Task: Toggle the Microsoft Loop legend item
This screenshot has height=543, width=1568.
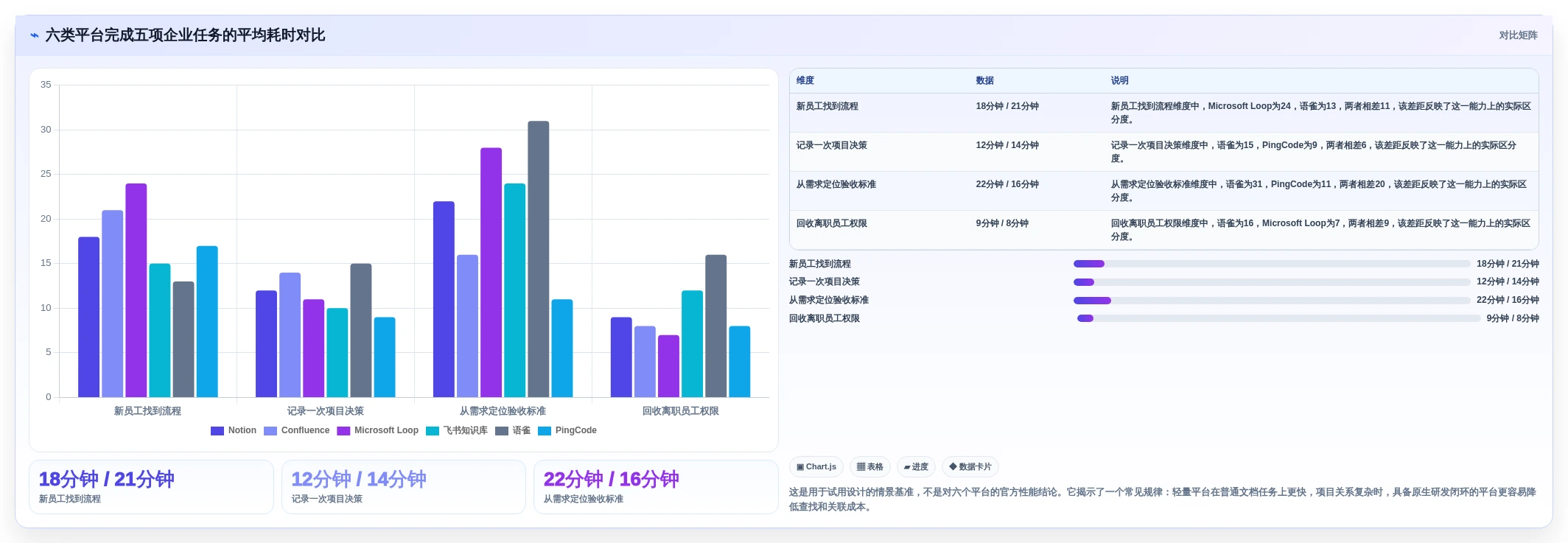Action: tap(378, 430)
